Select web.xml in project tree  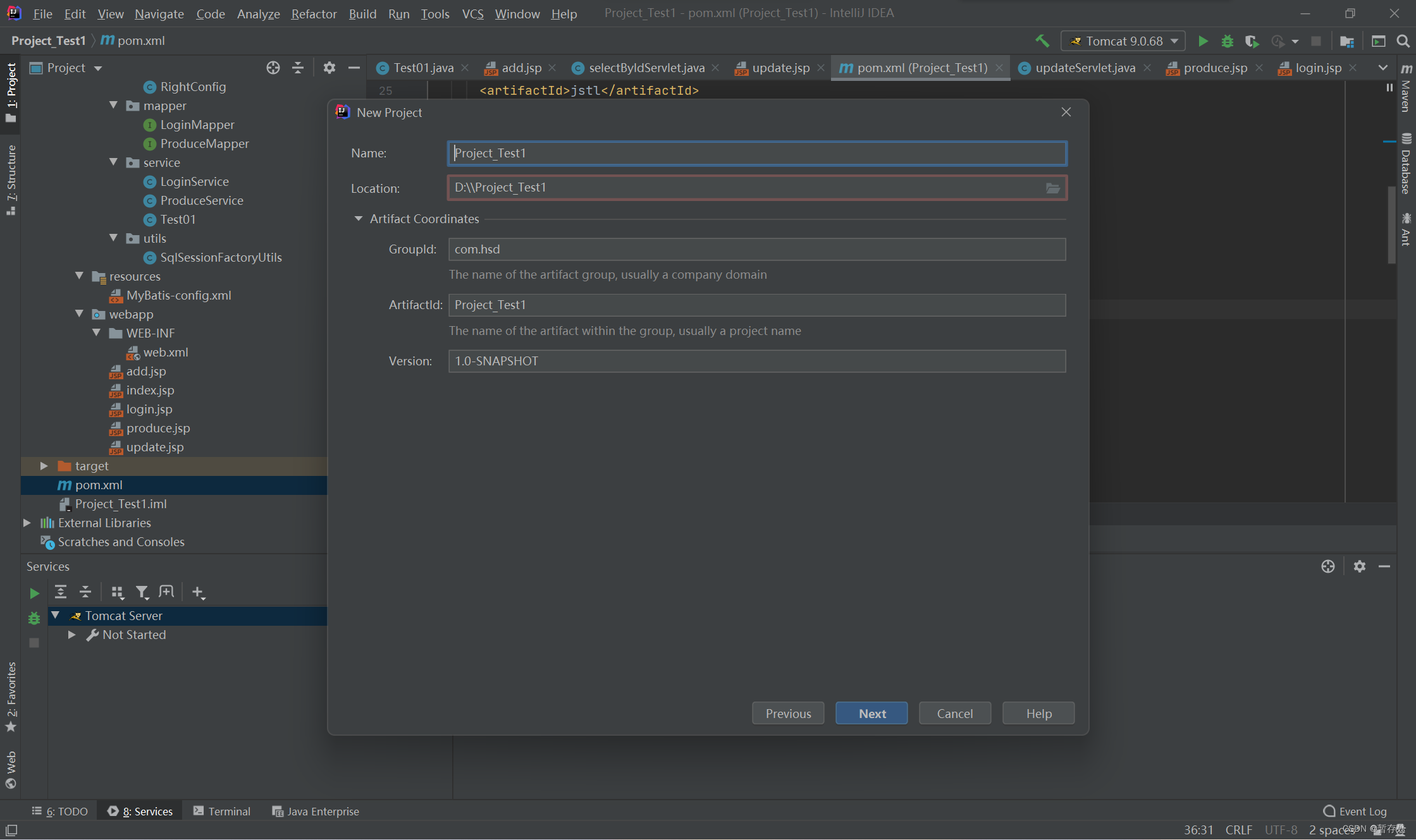point(166,352)
